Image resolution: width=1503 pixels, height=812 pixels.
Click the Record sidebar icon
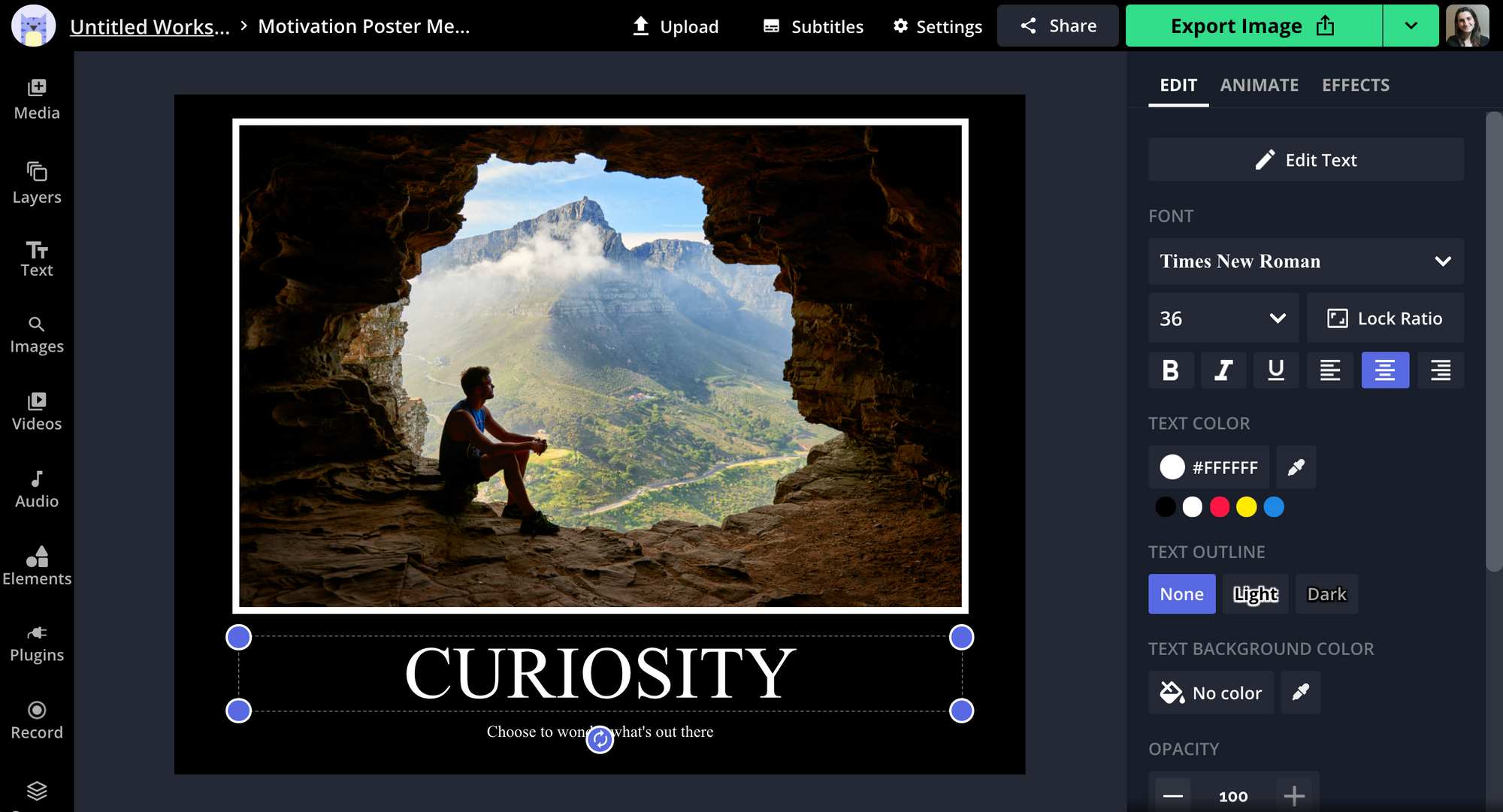click(x=36, y=720)
